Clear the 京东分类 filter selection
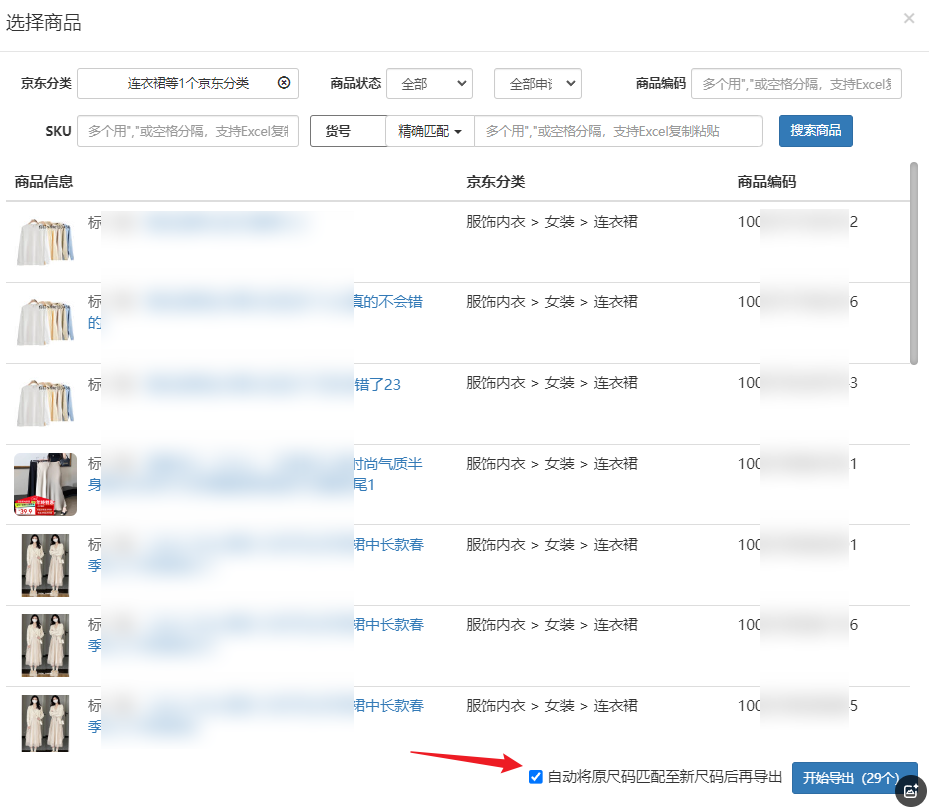 click(284, 83)
